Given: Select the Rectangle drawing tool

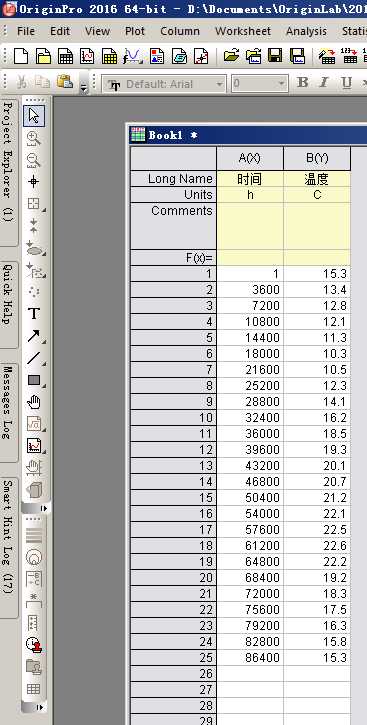Looking at the screenshot, I should click(x=34, y=380).
